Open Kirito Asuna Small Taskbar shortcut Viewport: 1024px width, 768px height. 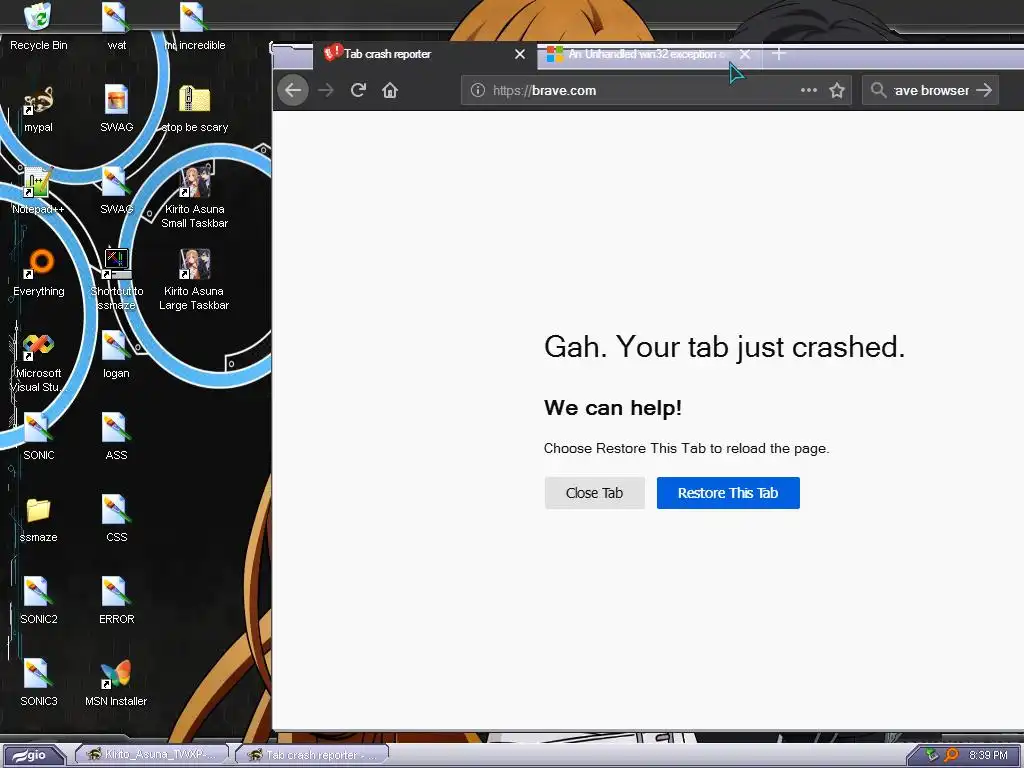tap(195, 197)
